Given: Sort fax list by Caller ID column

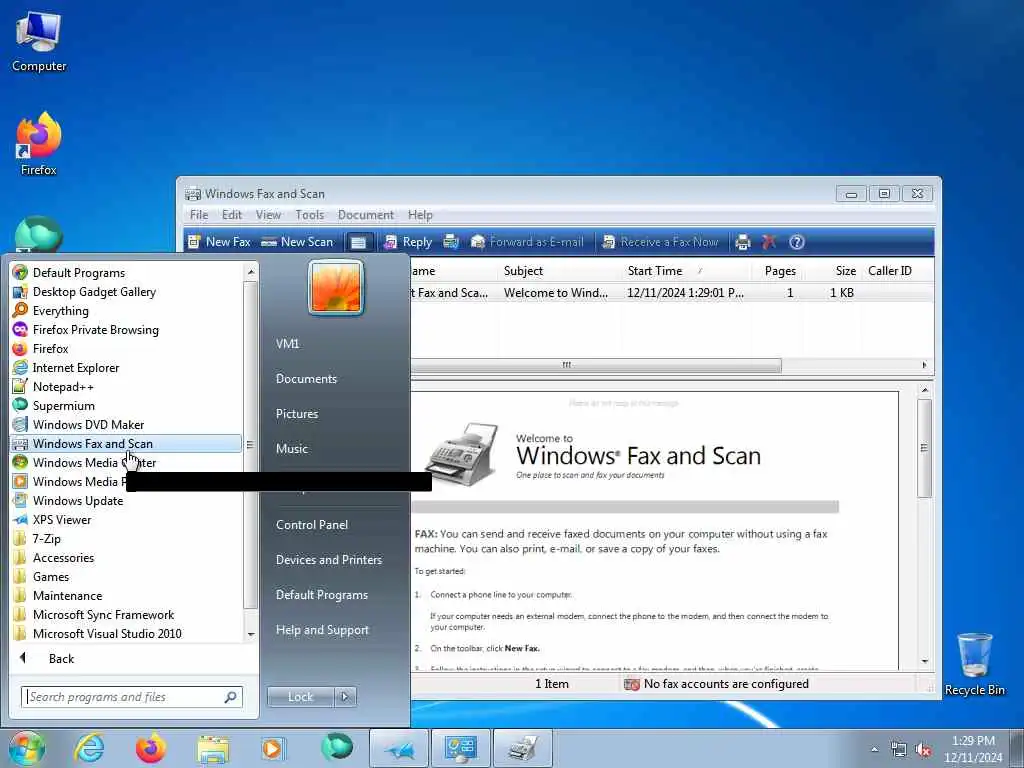Looking at the screenshot, I should coord(889,270).
